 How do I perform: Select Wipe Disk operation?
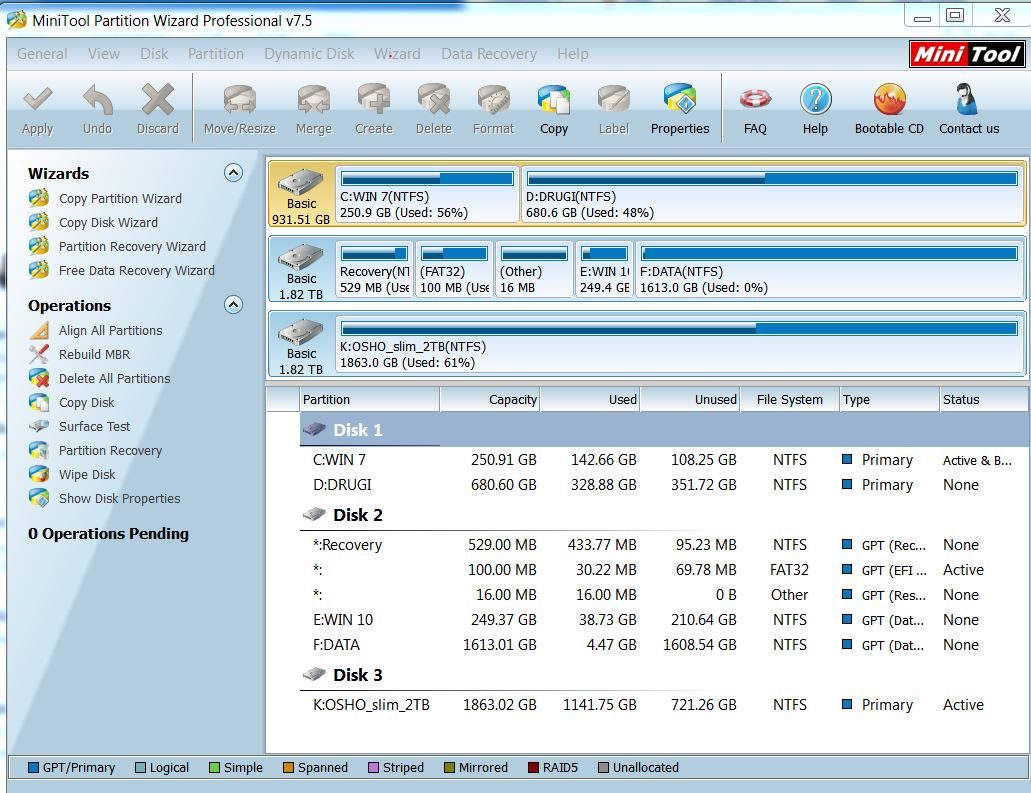pyautogui.click(x=87, y=474)
